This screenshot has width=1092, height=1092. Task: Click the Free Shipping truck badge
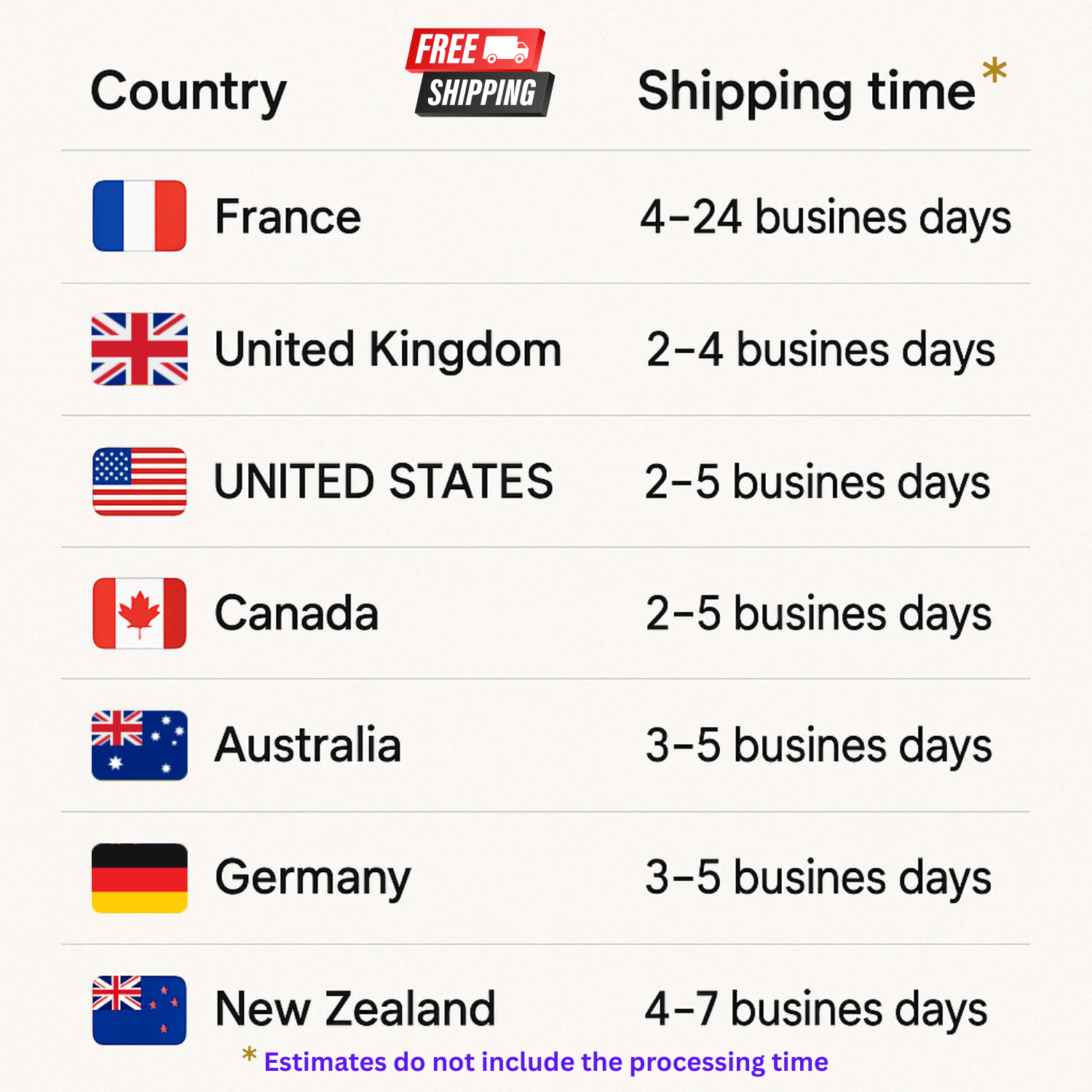(x=480, y=72)
